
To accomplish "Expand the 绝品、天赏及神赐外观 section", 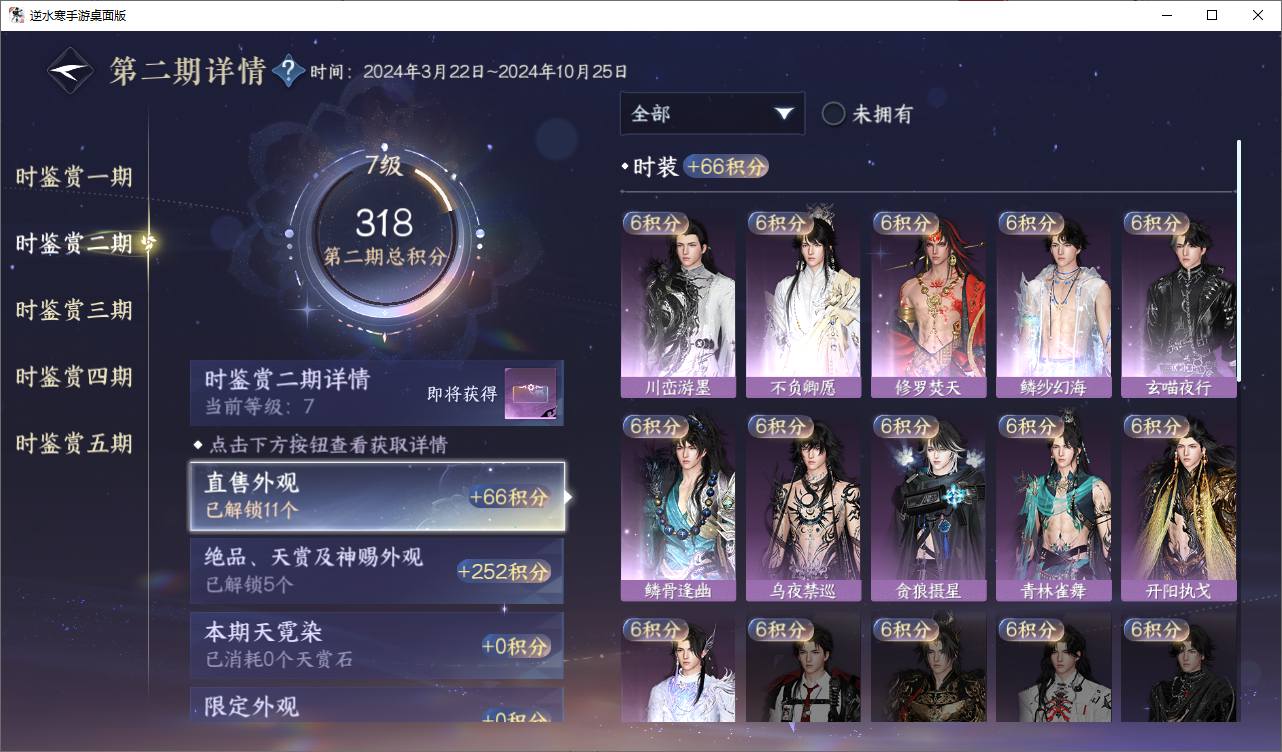I will coord(377,571).
